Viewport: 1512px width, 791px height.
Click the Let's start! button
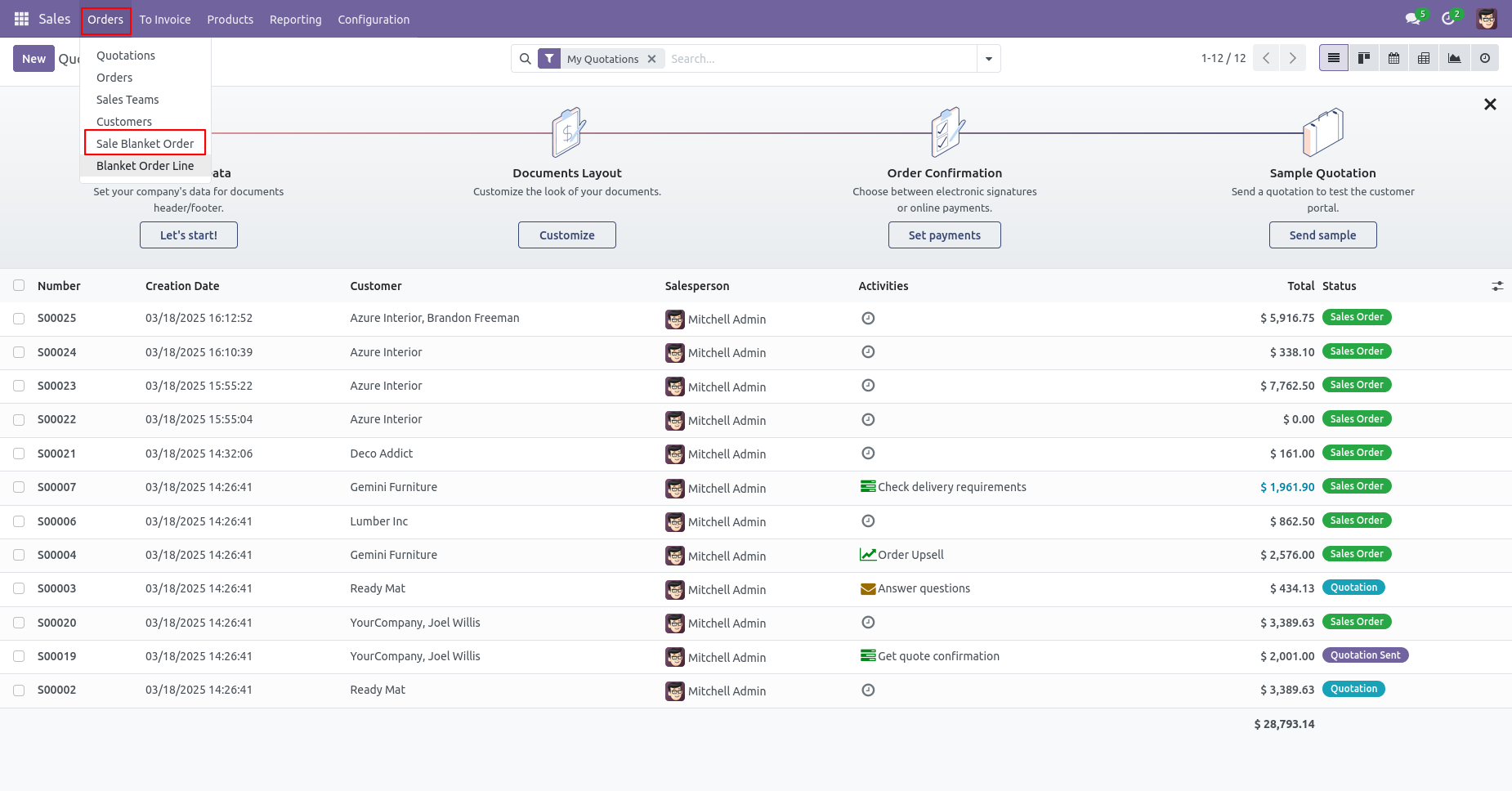[x=189, y=235]
